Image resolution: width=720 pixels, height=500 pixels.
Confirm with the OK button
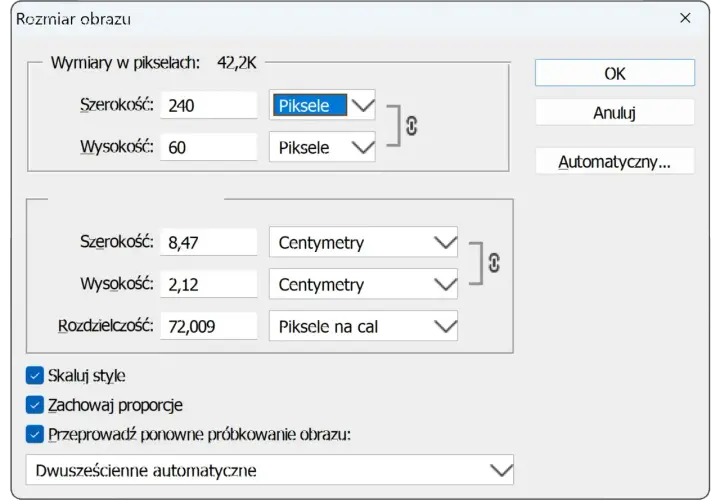(615, 73)
